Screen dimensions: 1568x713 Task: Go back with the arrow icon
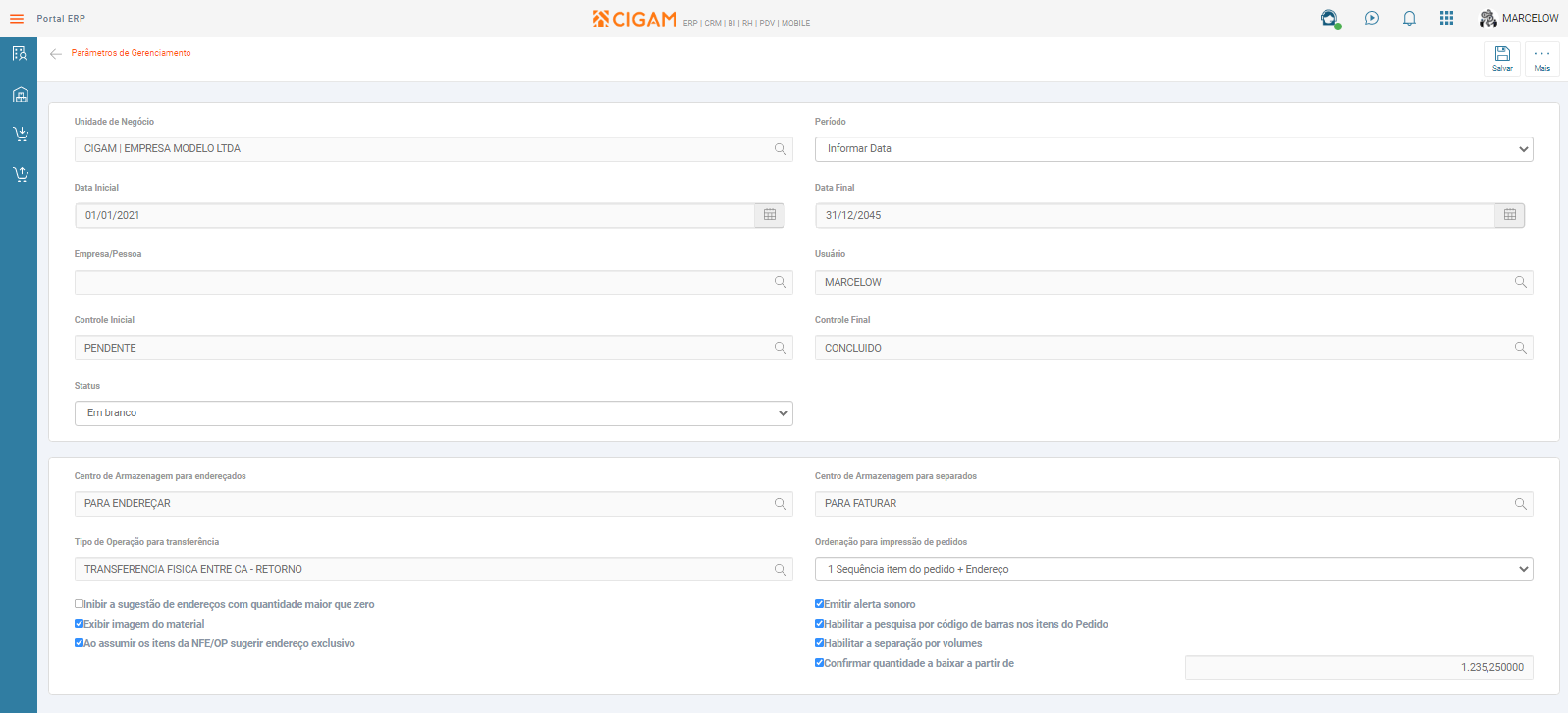click(56, 54)
